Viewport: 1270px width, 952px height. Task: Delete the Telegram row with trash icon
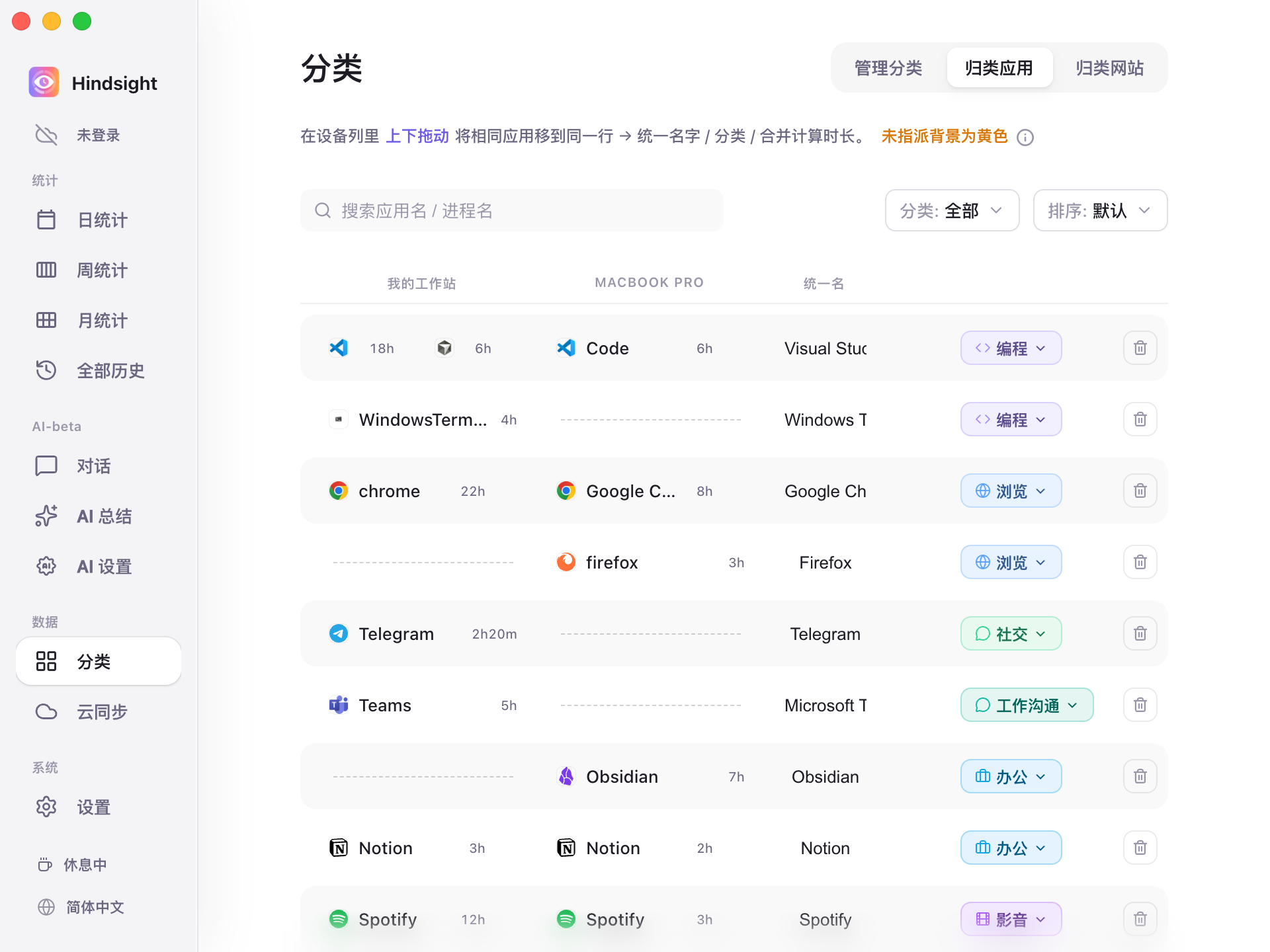(1140, 634)
